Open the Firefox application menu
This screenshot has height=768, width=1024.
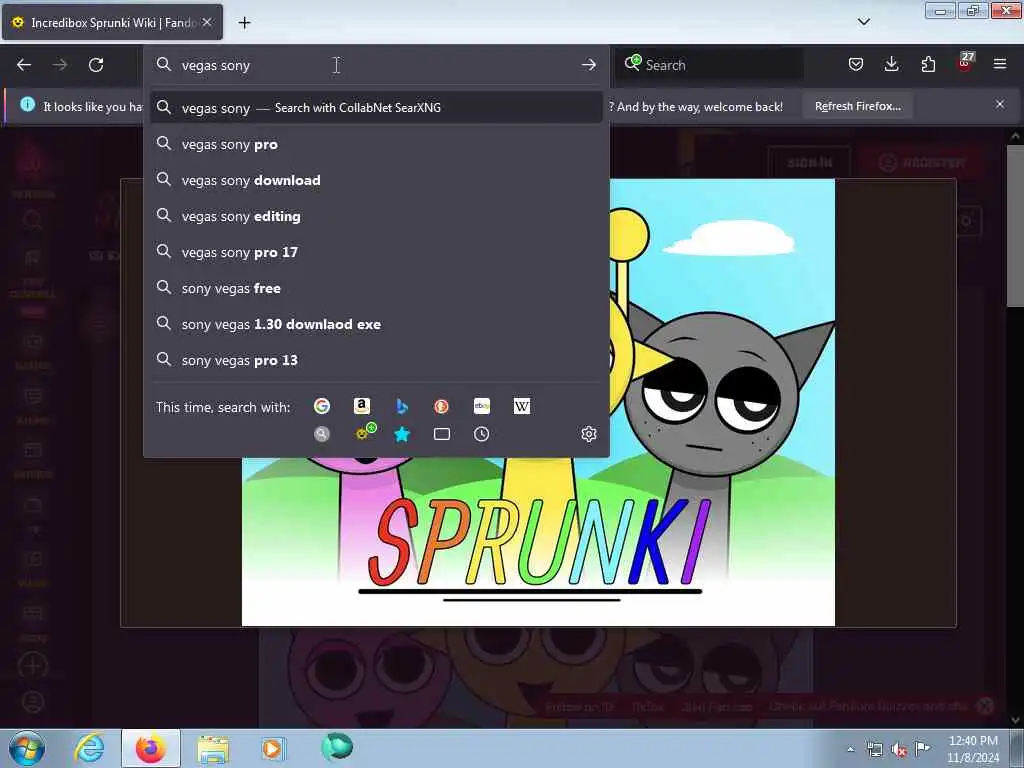pyautogui.click(x=1000, y=64)
